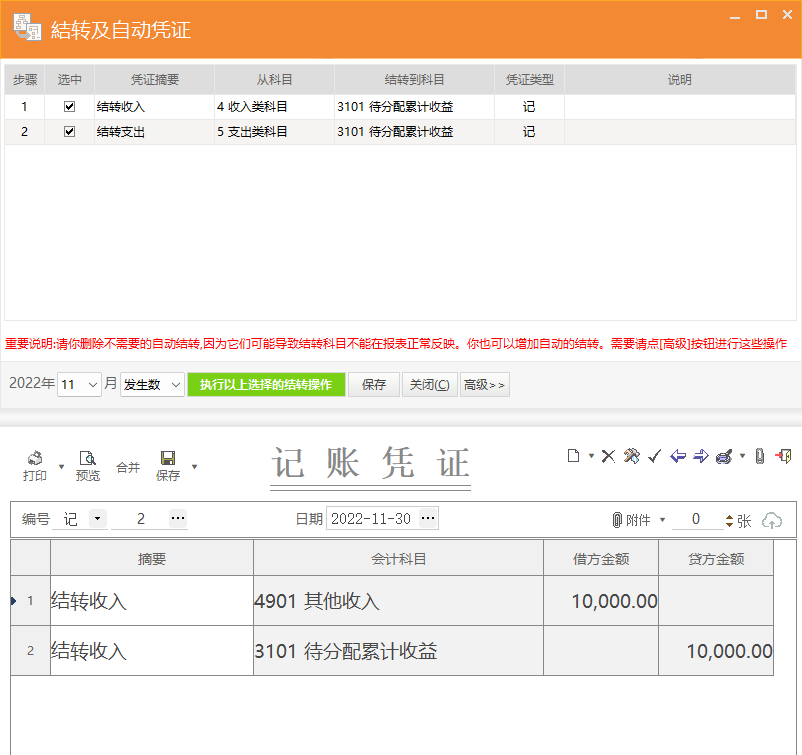The width and height of the screenshot is (802, 755).
Task: Open the voucher number ellipsis picker
Action: click(177, 518)
